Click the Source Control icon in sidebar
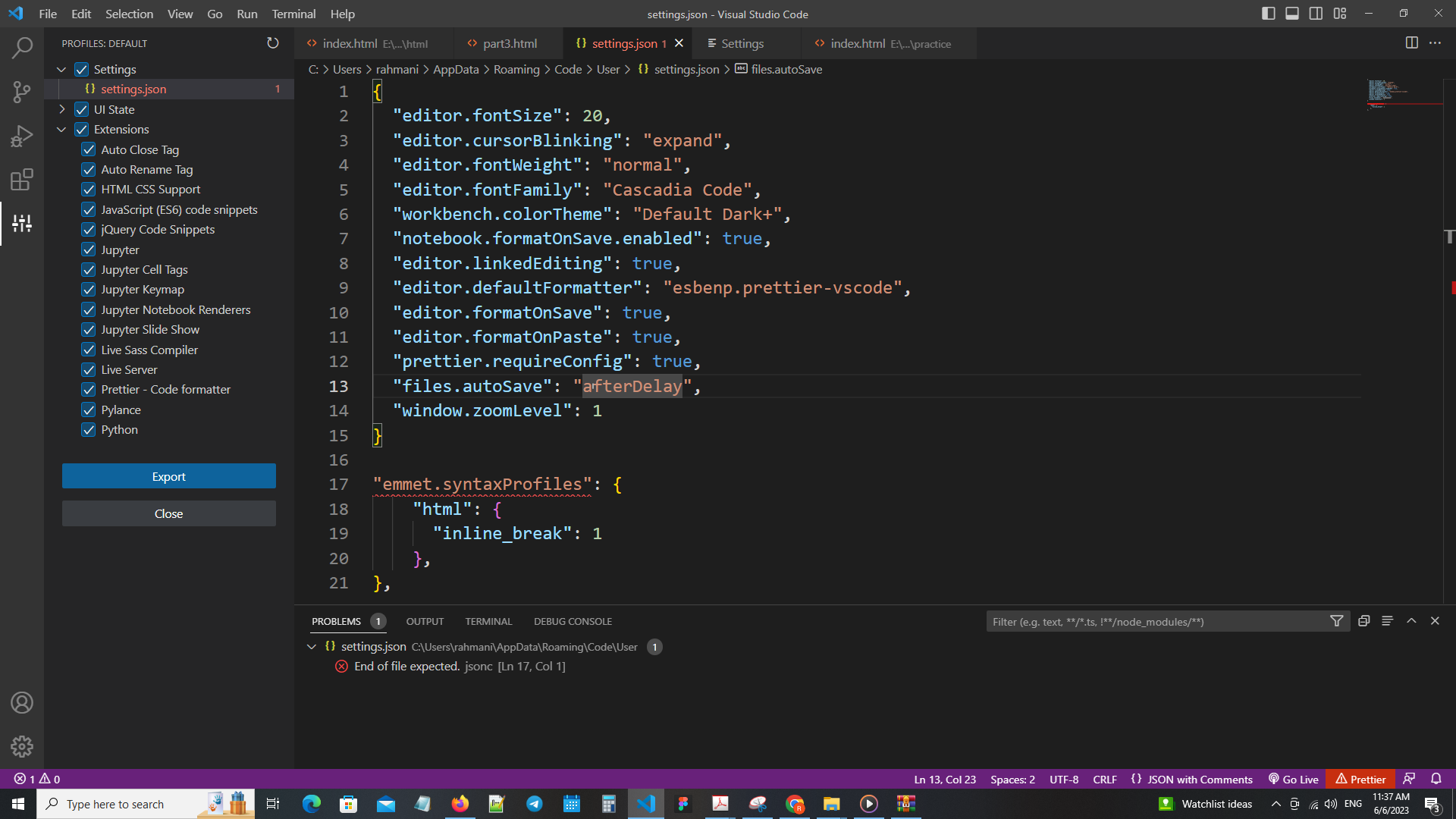 point(22,91)
